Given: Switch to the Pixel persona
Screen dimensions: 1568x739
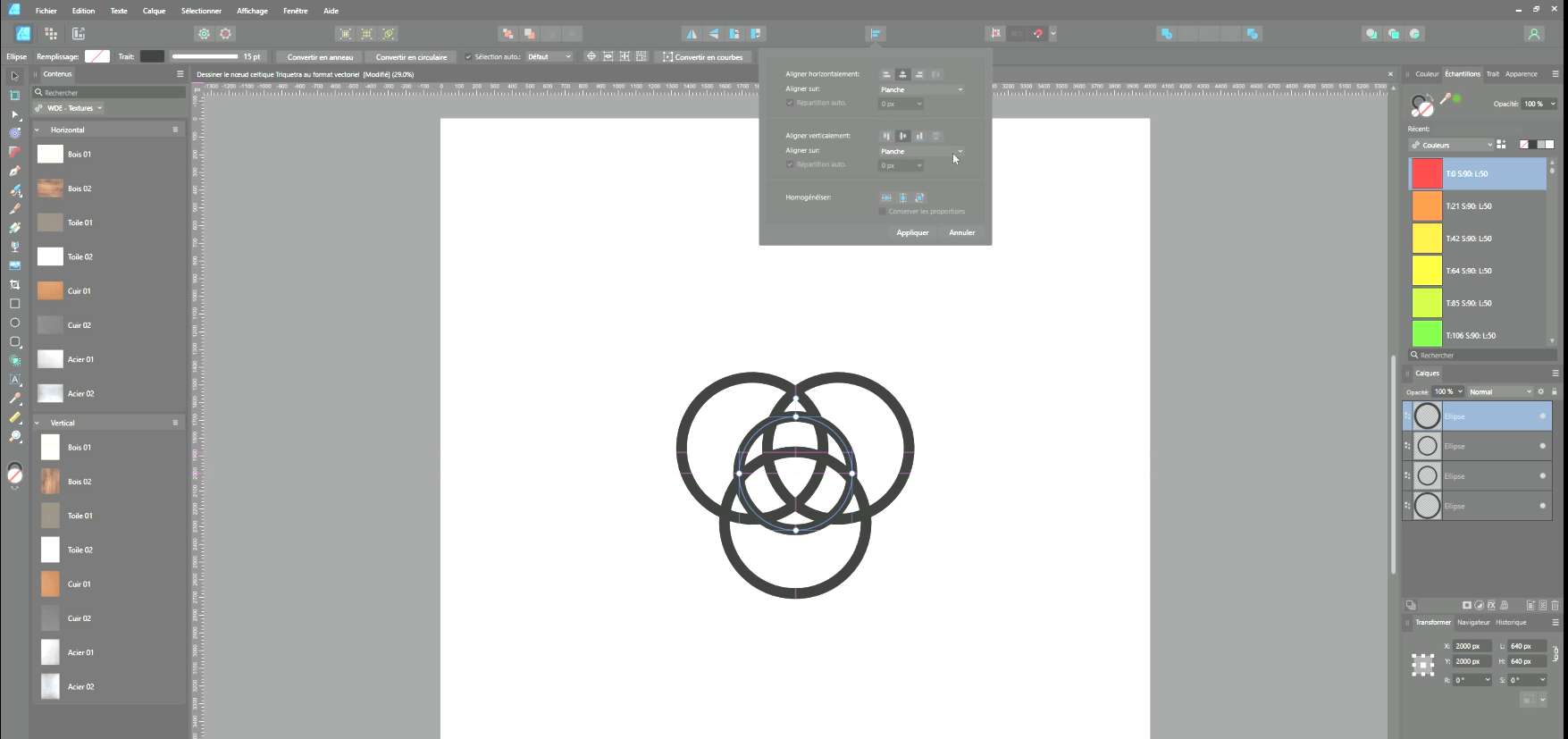Looking at the screenshot, I should click(51, 34).
